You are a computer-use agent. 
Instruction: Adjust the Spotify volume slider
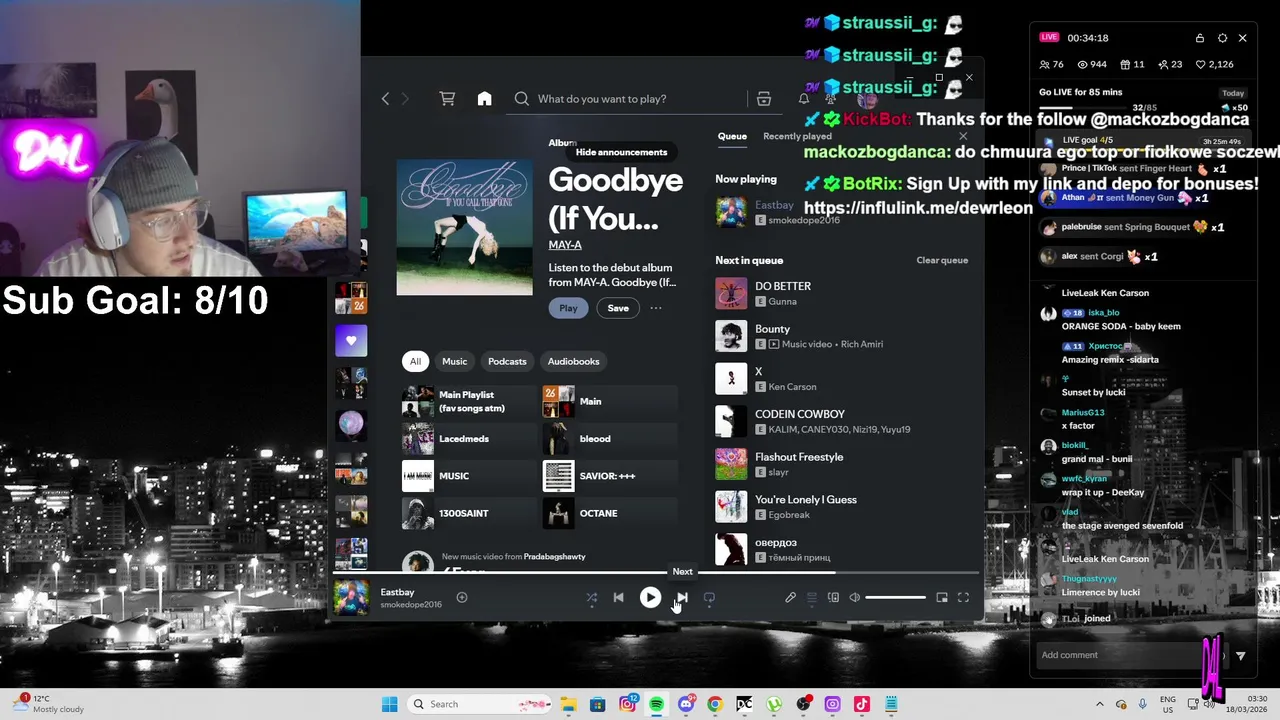tap(895, 598)
